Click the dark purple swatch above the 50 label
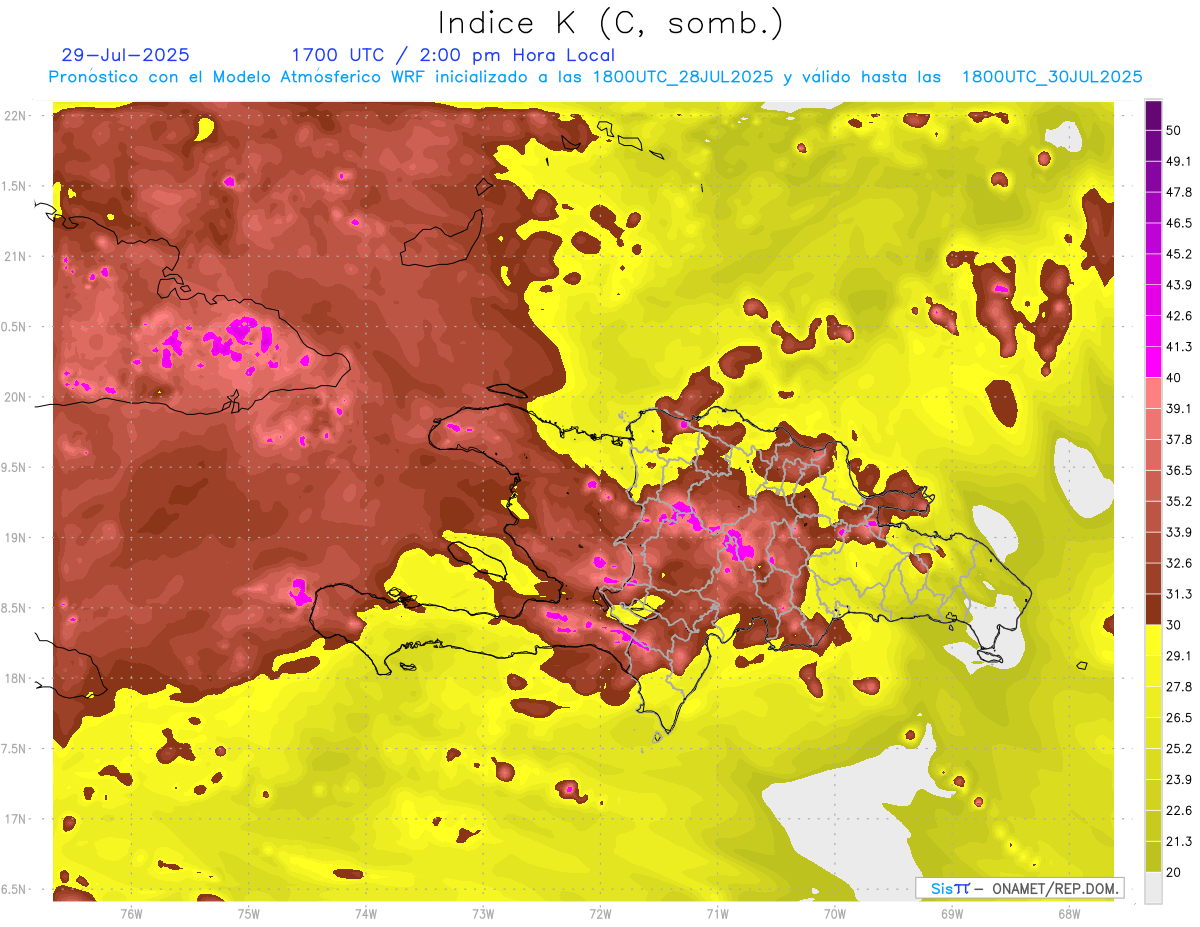This screenshot has width=1200, height=927. [1153, 115]
